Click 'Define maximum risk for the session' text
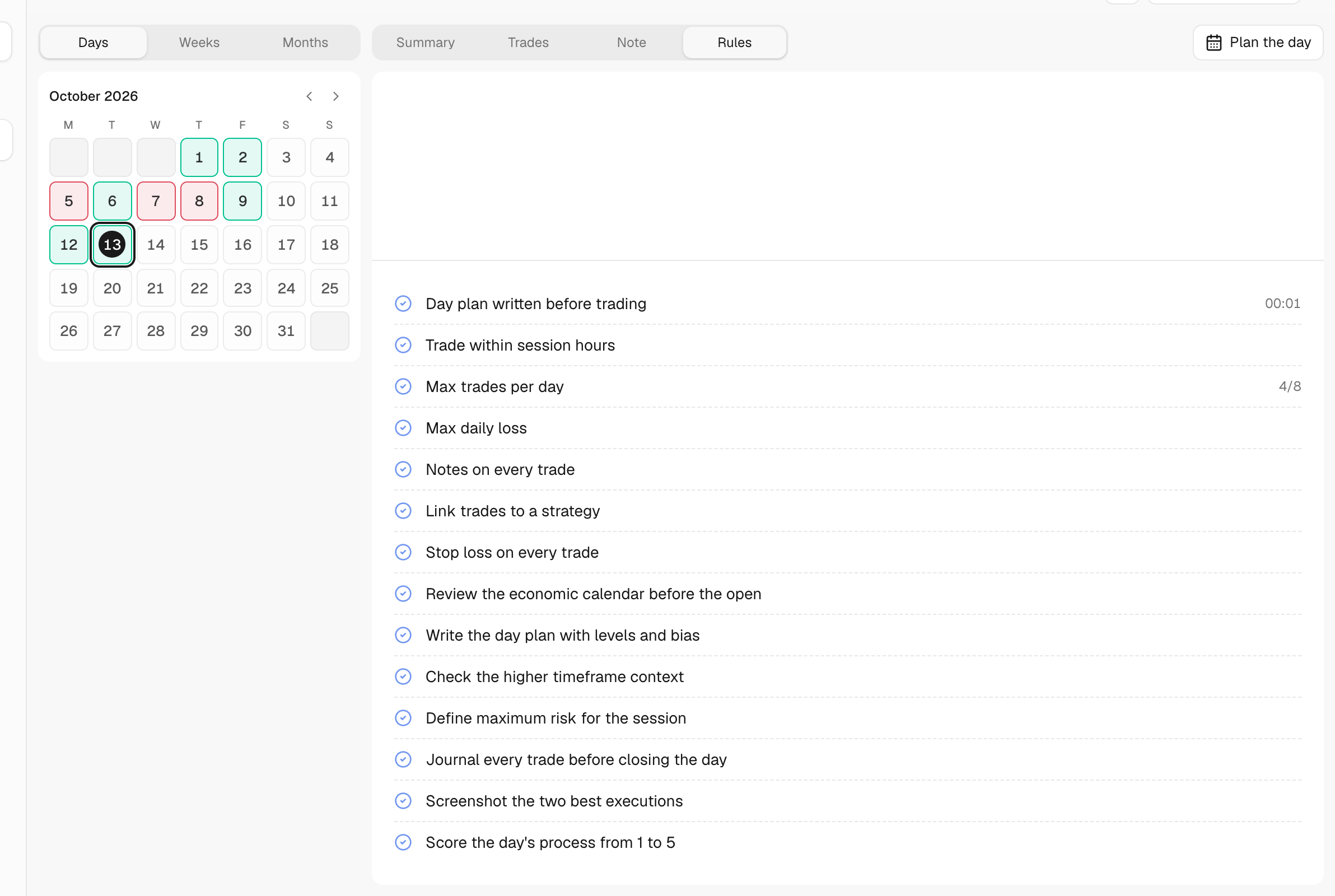The image size is (1335, 896). [556, 718]
